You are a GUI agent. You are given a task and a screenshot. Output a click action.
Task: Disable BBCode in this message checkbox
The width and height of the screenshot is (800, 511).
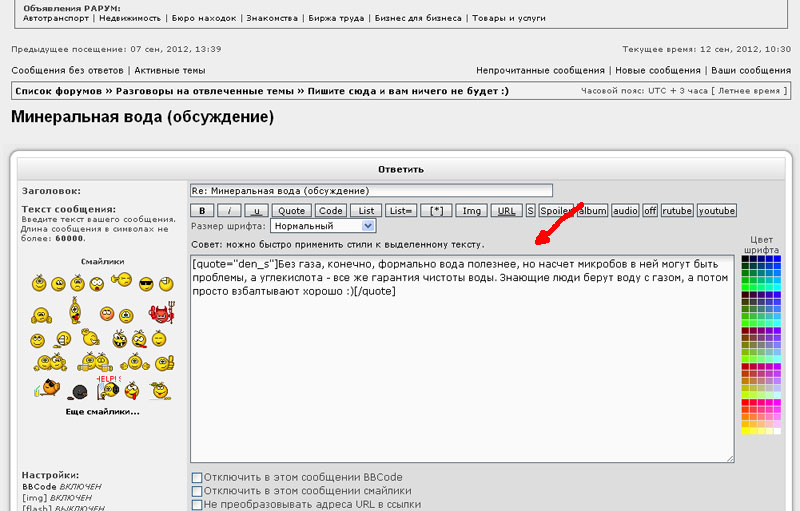click(x=197, y=477)
